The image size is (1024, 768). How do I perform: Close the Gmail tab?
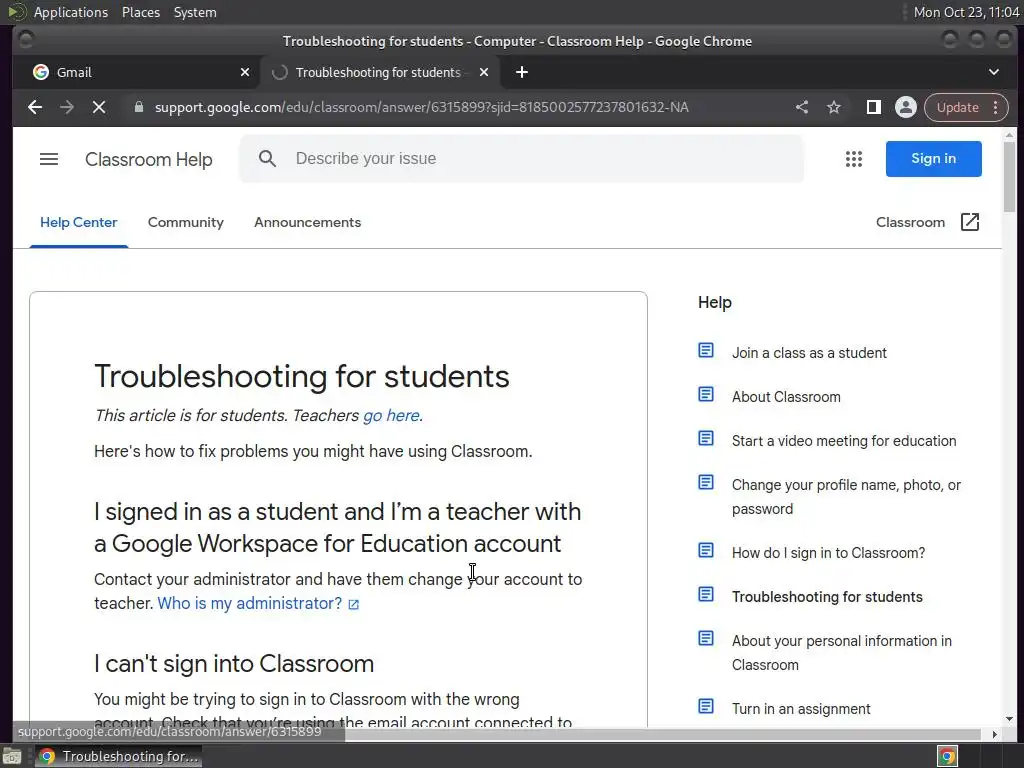(x=244, y=72)
